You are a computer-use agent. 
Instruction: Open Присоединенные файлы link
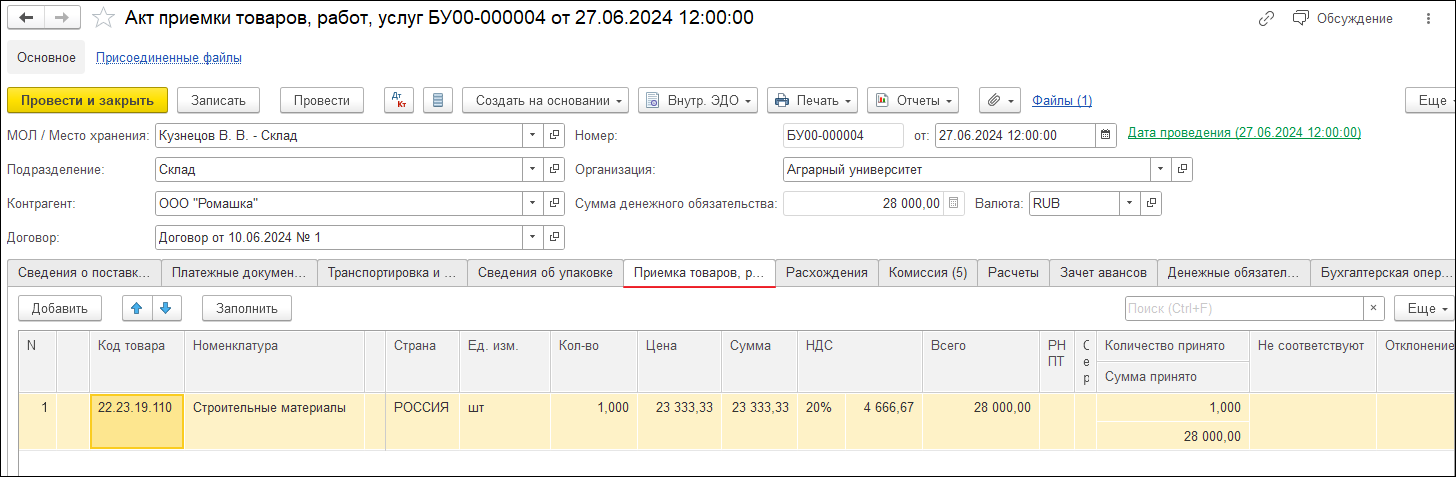point(169,58)
